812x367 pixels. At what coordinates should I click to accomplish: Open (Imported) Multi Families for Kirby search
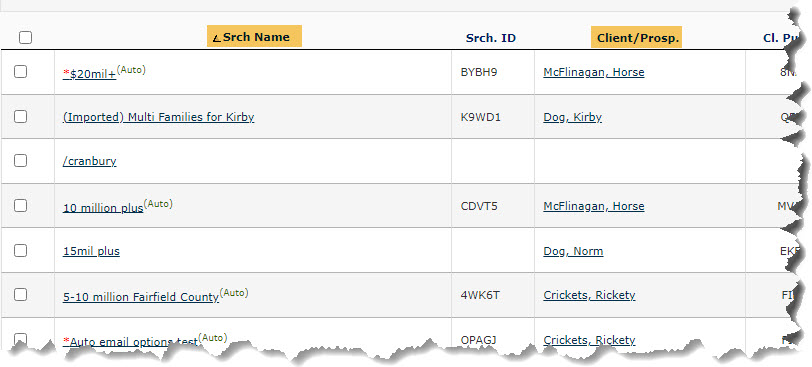point(158,117)
